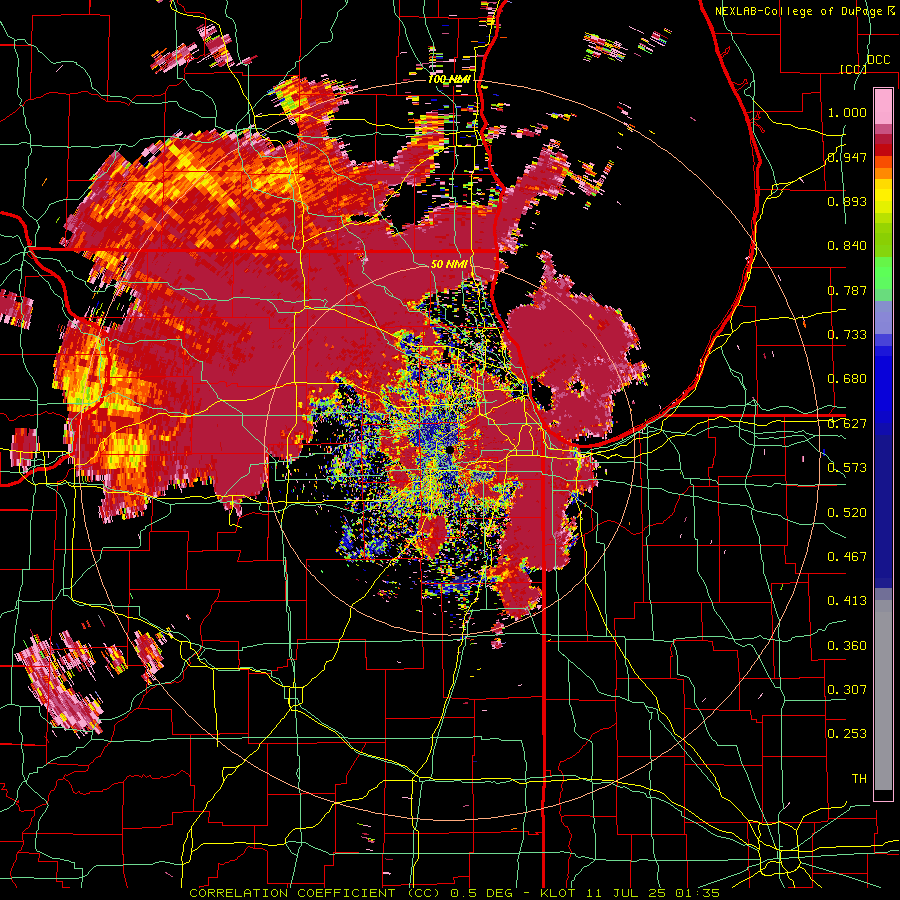The image size is (900, 900).
Task: Click the 0.893 scale value
Action: [x=847, y=201]
